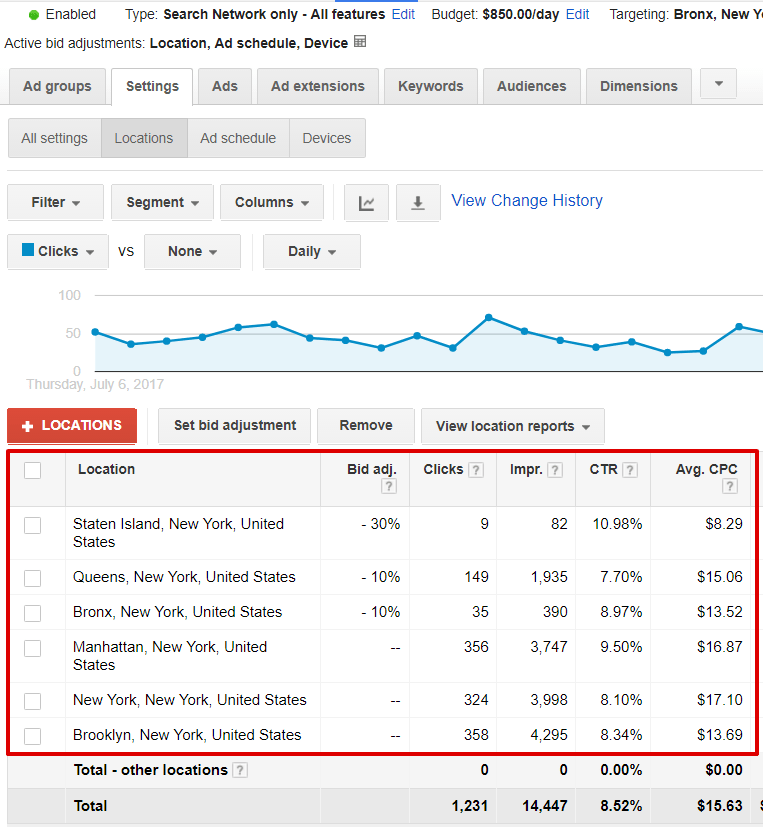The height and width of the screenshot is (827, 763).
Task: Click the blue Clicks metric swatch
Action: (x=28, y=250)
